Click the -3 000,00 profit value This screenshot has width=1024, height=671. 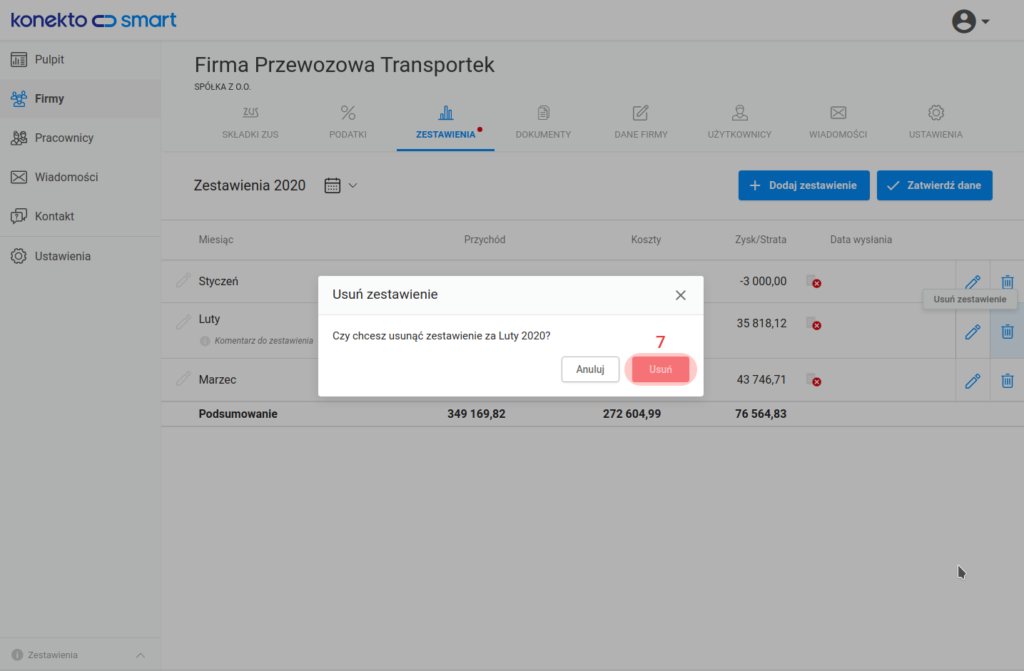pyautogui.click(x=763, y=282)
